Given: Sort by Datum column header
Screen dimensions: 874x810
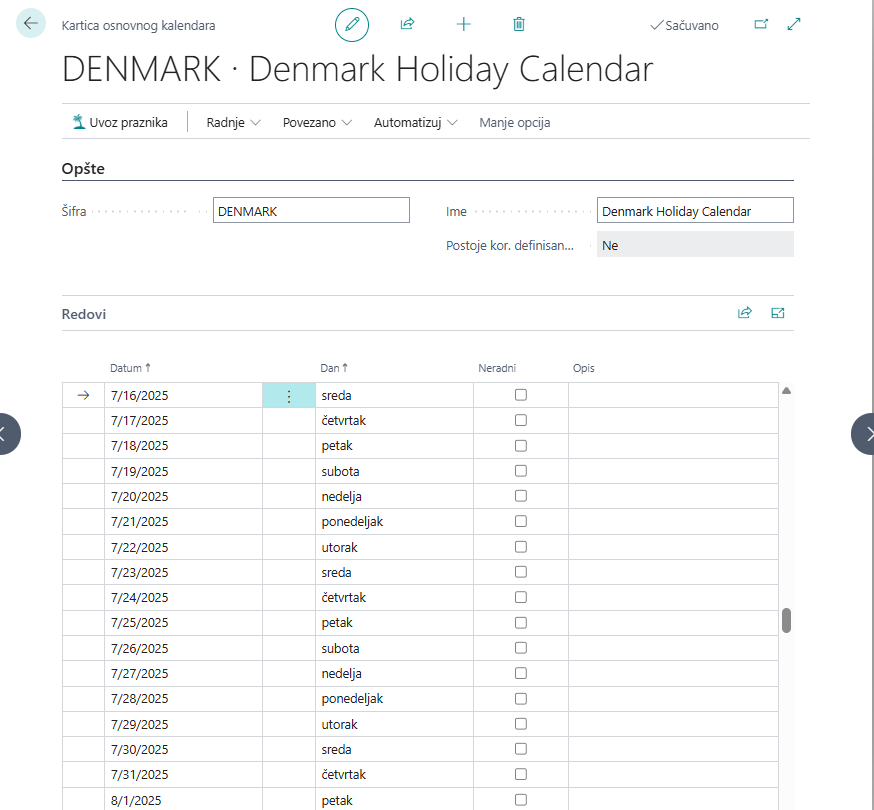Looking at the screenshot, I should (x=129, y=368).
